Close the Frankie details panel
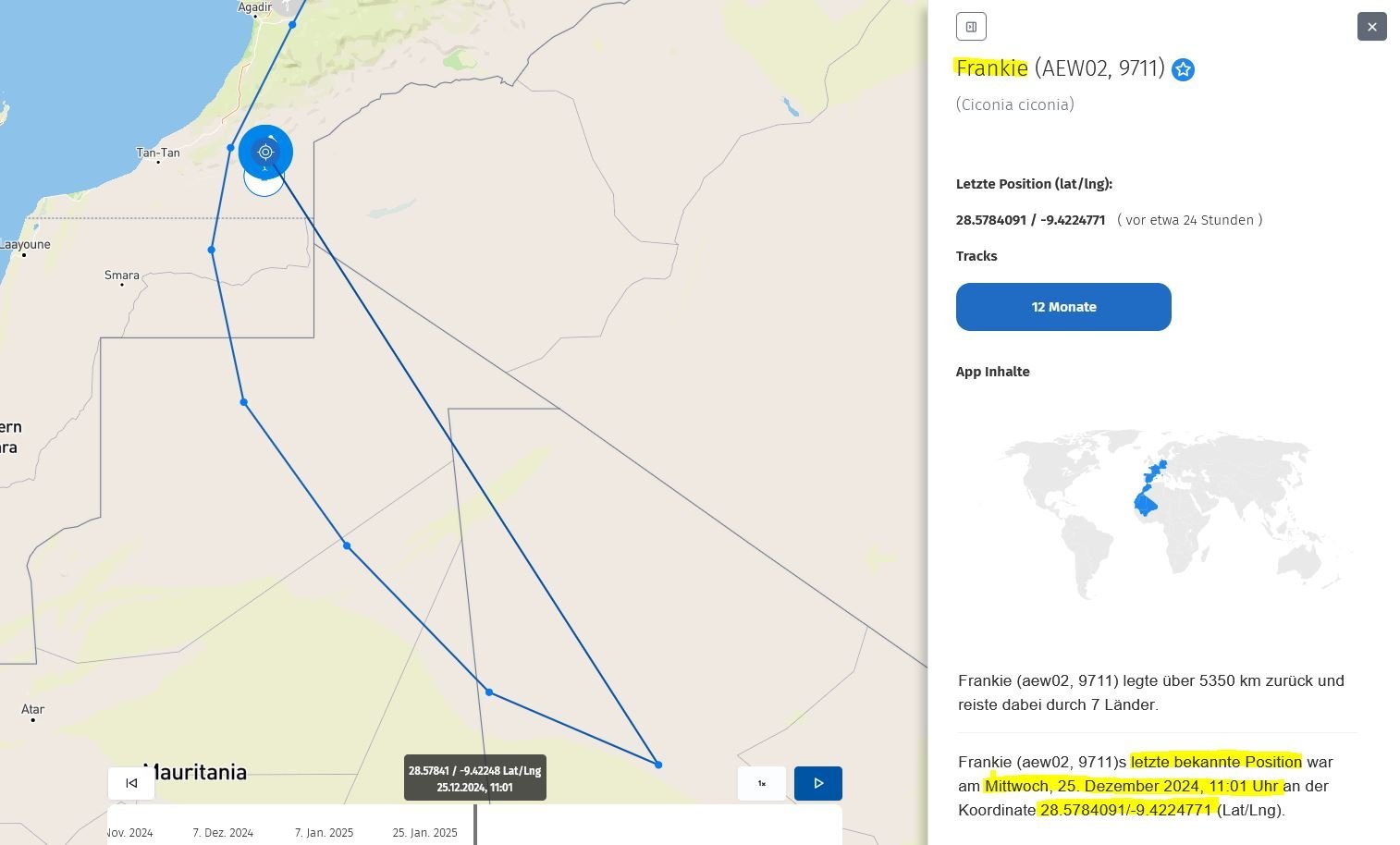The height and width of the screenshot is (845, 1400). click(x=1371, y=27)
